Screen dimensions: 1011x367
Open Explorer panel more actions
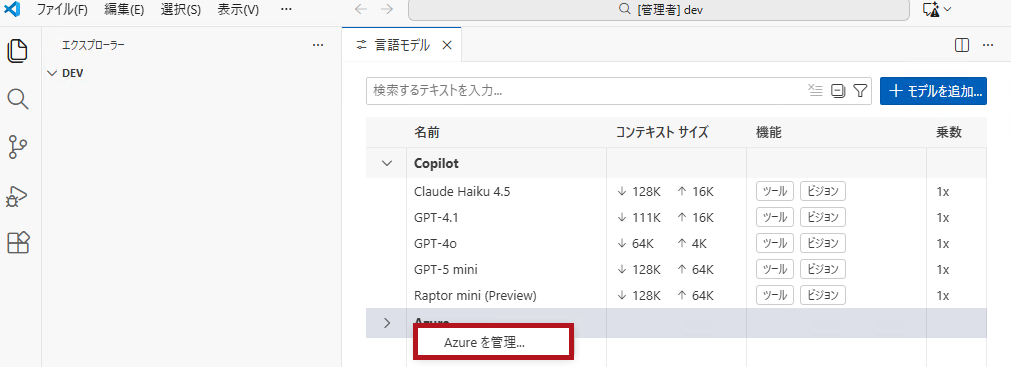317,45
